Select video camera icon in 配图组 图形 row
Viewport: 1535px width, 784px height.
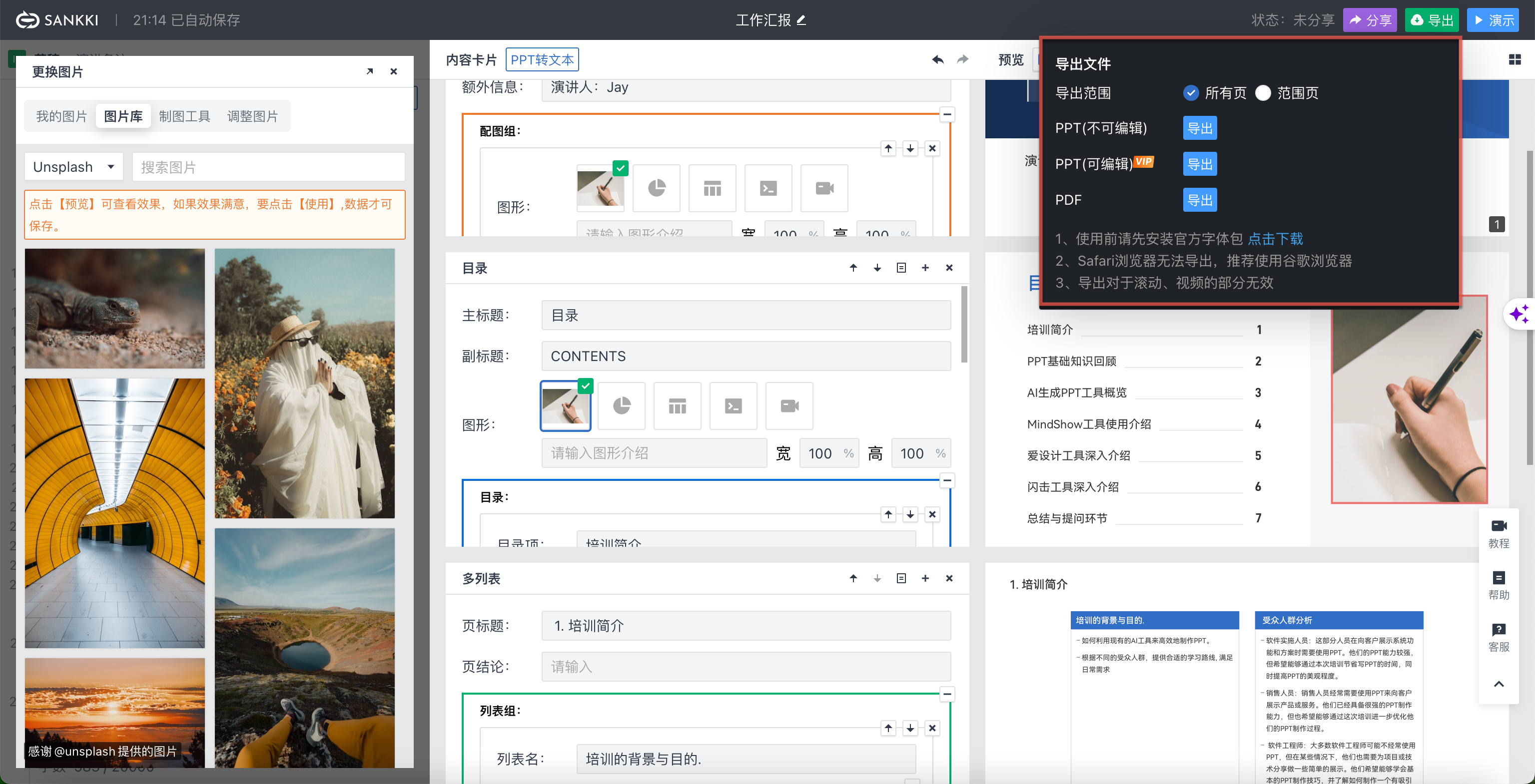[x=824, y=188]
